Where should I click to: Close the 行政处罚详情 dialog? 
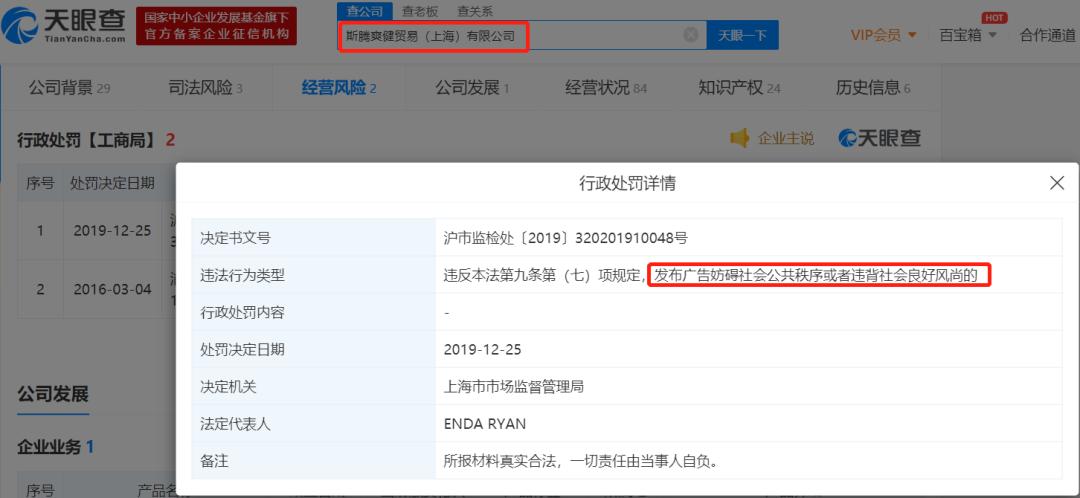coord(1057,183)
